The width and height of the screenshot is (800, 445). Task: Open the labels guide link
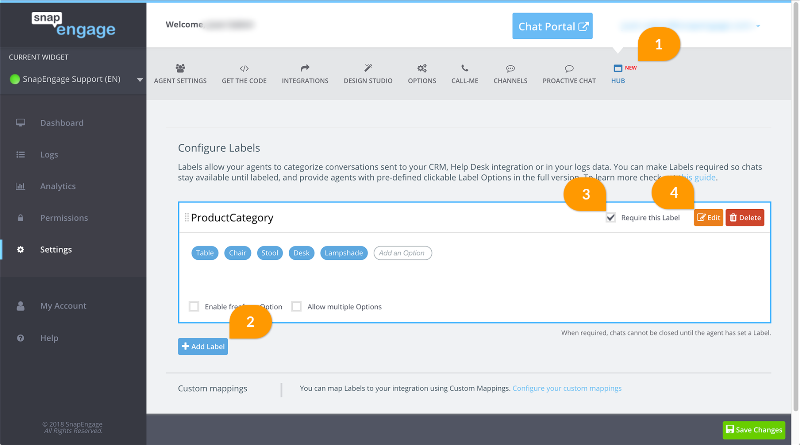tap(697, 178)
